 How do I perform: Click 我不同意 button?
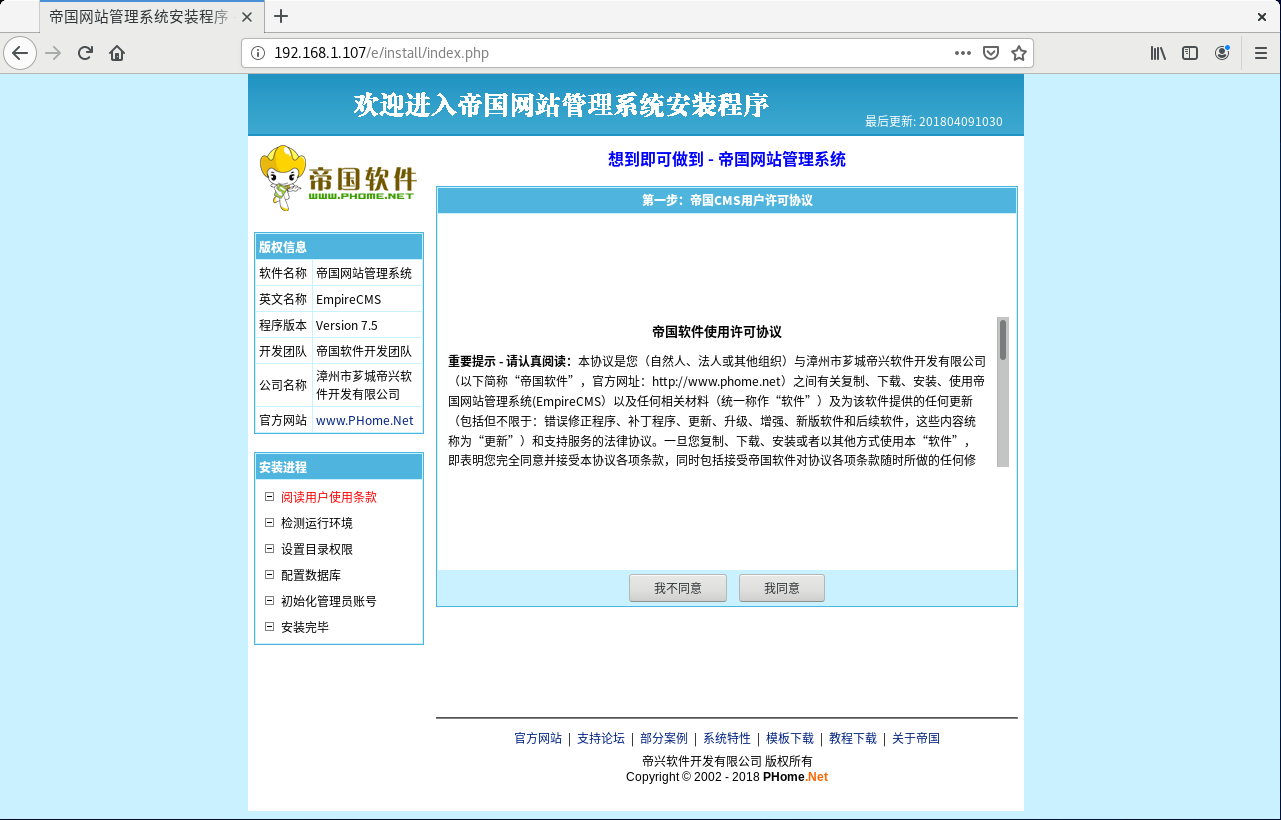(678, 588)
